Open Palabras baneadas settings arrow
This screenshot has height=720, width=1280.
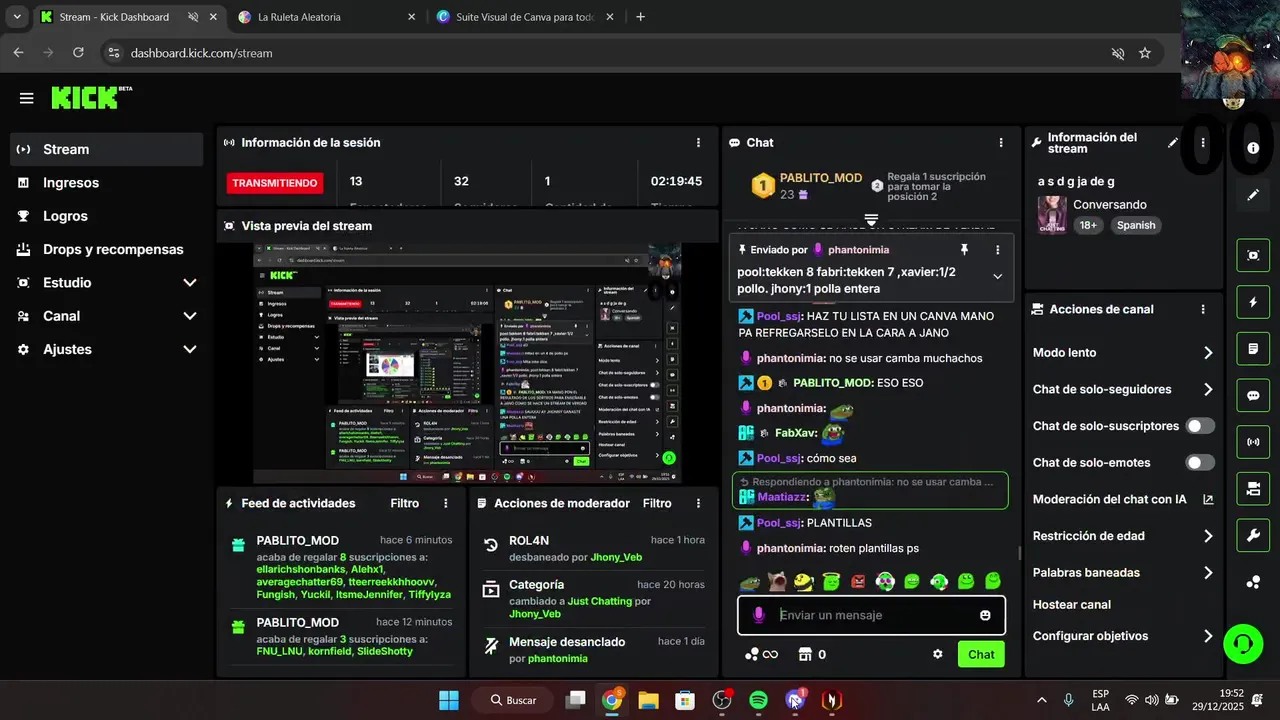1208,573
